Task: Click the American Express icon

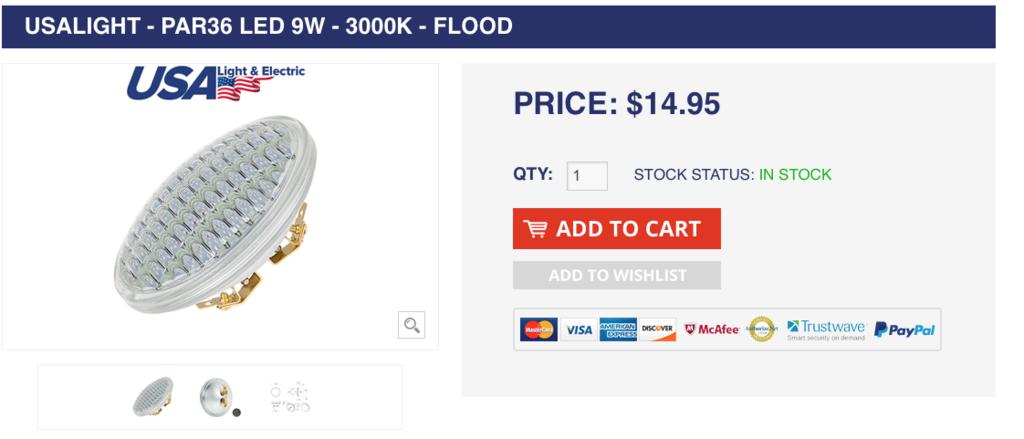Action: 618,329
